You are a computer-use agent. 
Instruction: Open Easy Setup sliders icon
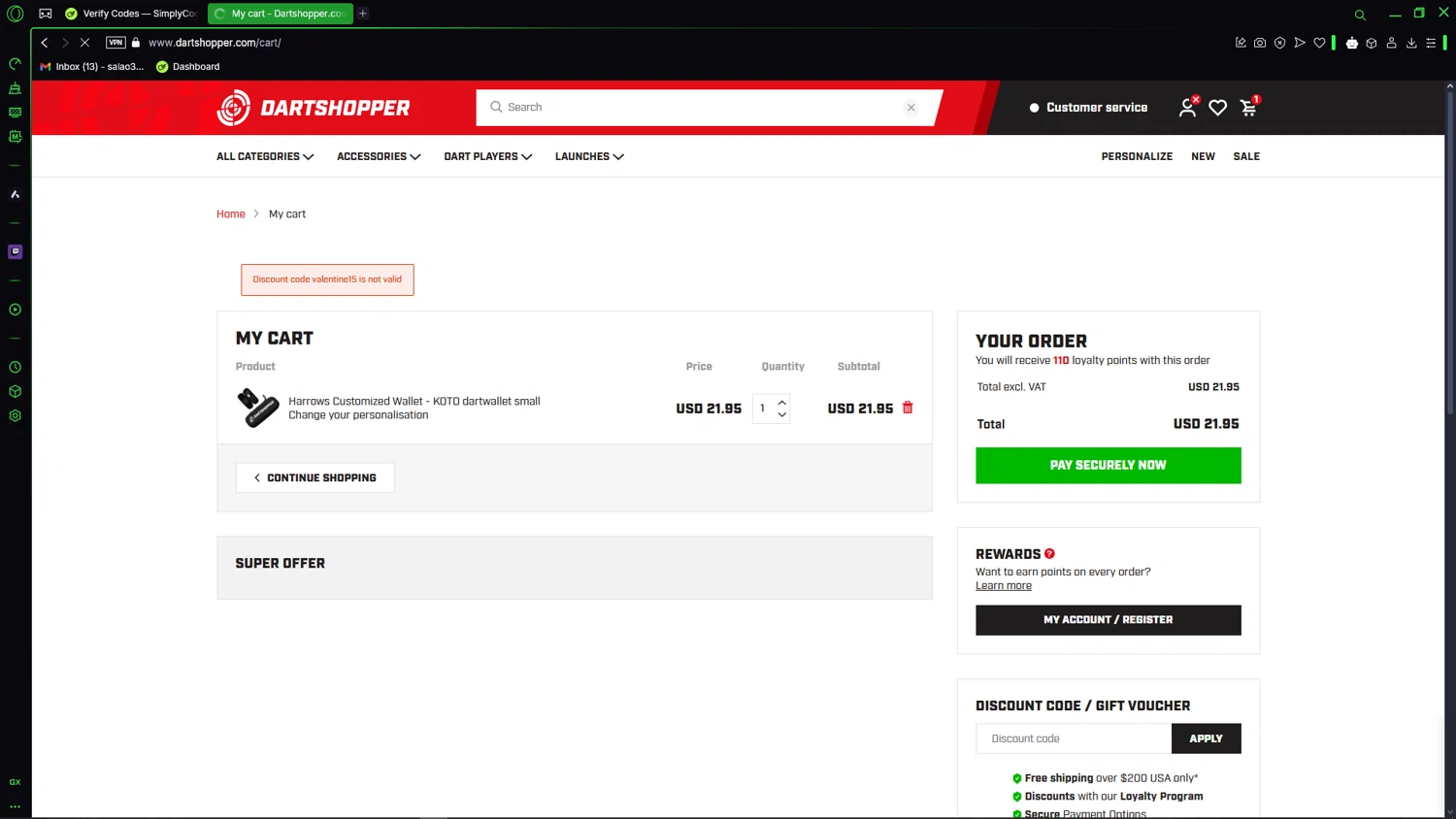(x=1431, y=43)
